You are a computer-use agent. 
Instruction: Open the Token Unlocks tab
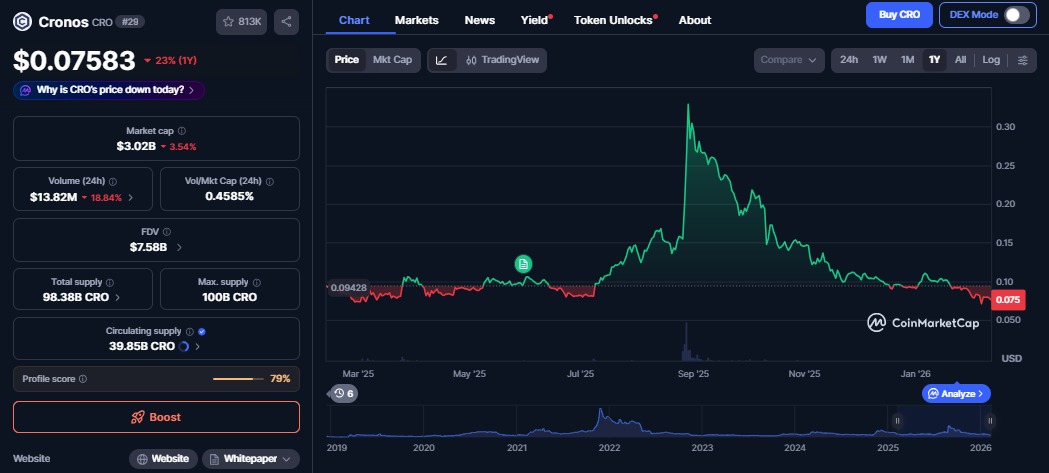[x=613, y=20]
